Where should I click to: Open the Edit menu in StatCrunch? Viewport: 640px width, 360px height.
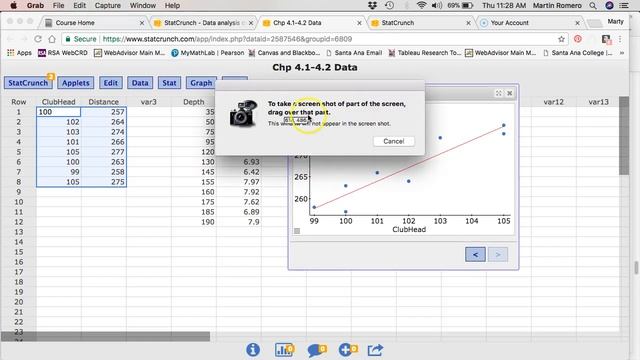coord(111,83)
